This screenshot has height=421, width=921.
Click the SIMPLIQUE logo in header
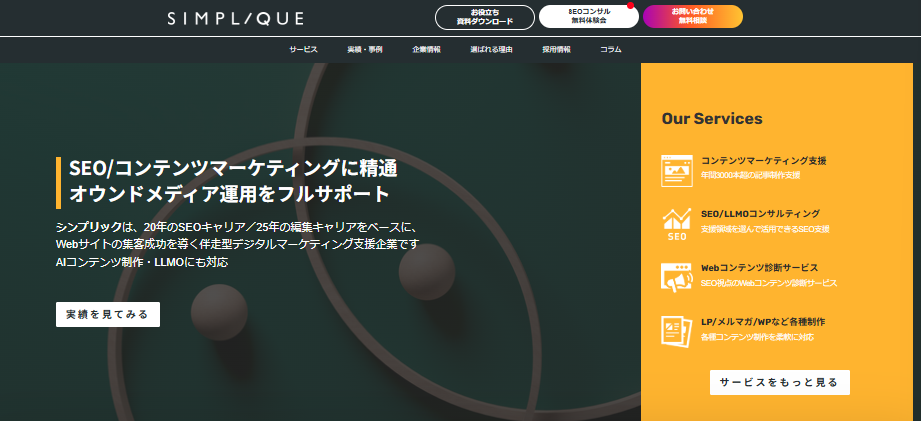coord(236,18)
